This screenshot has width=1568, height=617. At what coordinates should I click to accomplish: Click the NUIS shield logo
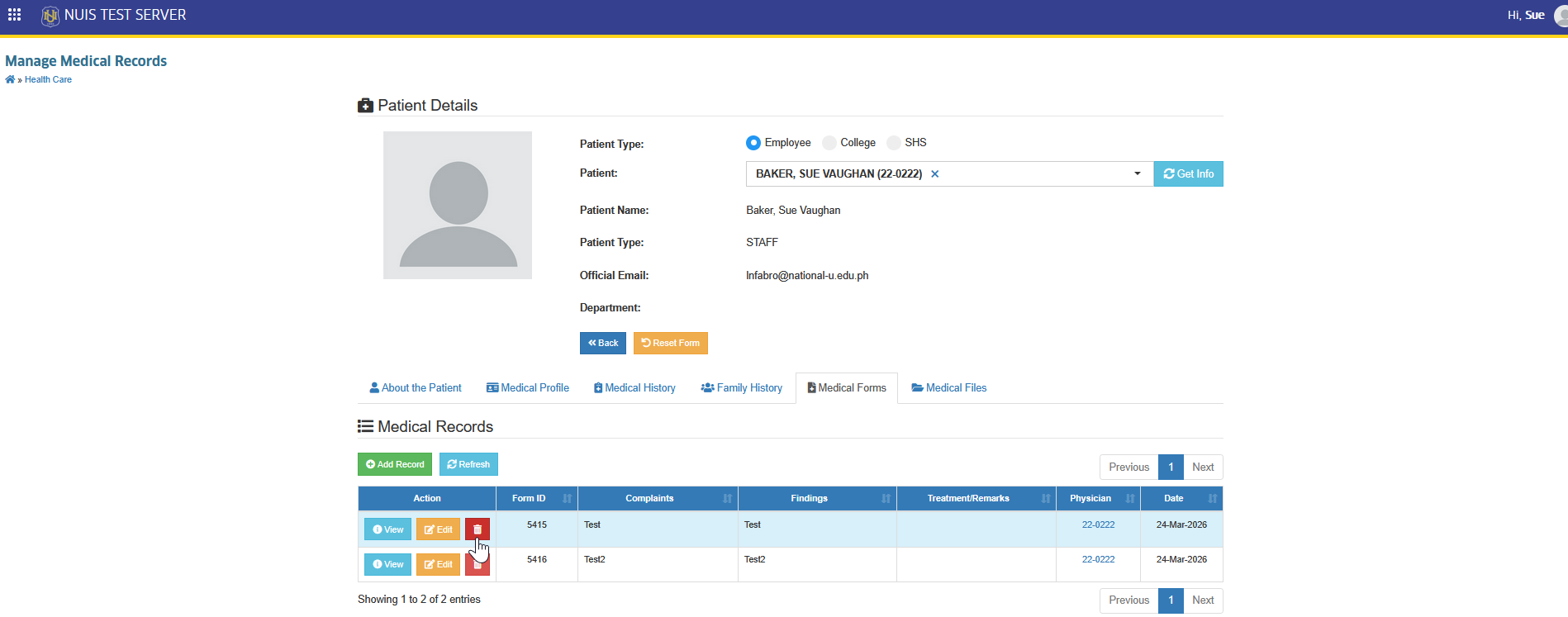[x=50, y=16]
